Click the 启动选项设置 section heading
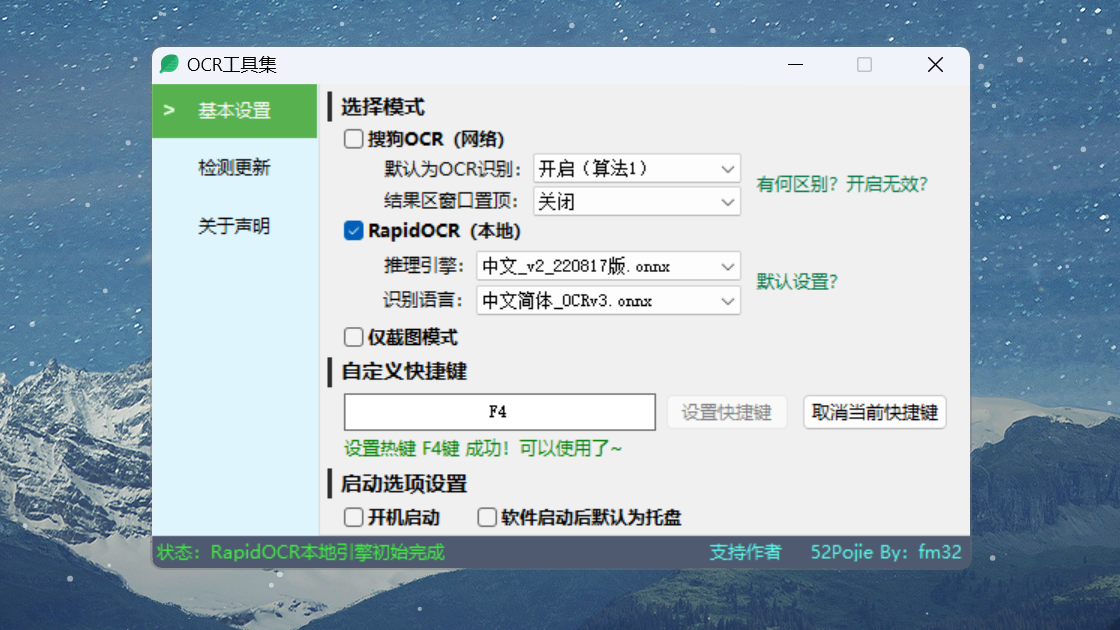 click(x=404, y=484)
